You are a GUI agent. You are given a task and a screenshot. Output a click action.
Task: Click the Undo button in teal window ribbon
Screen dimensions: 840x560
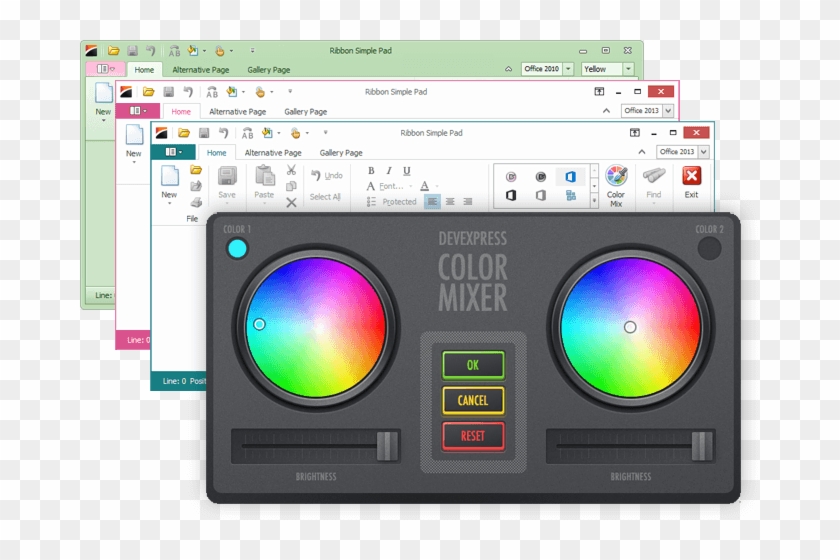click(327, 175)
